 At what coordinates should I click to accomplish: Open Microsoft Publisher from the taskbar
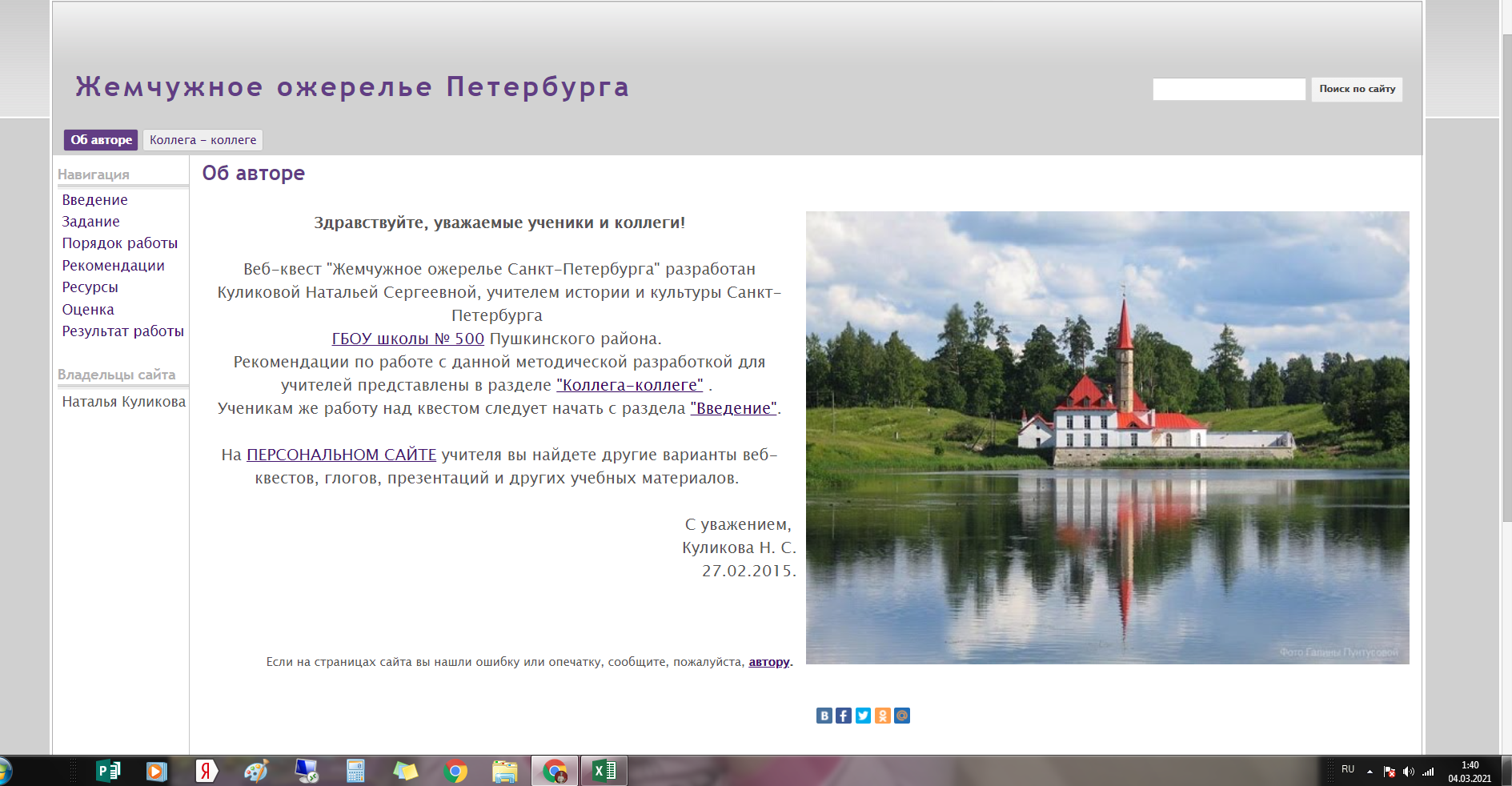(107, 771)
